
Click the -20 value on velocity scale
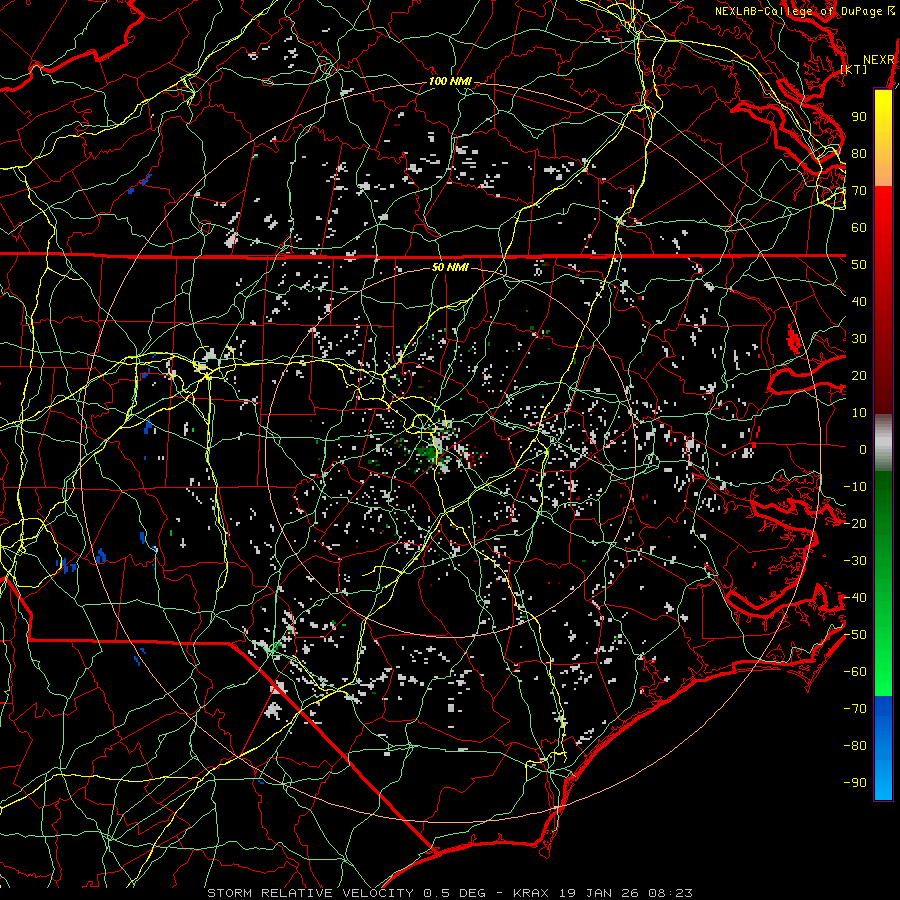click(x=855, y=523)
